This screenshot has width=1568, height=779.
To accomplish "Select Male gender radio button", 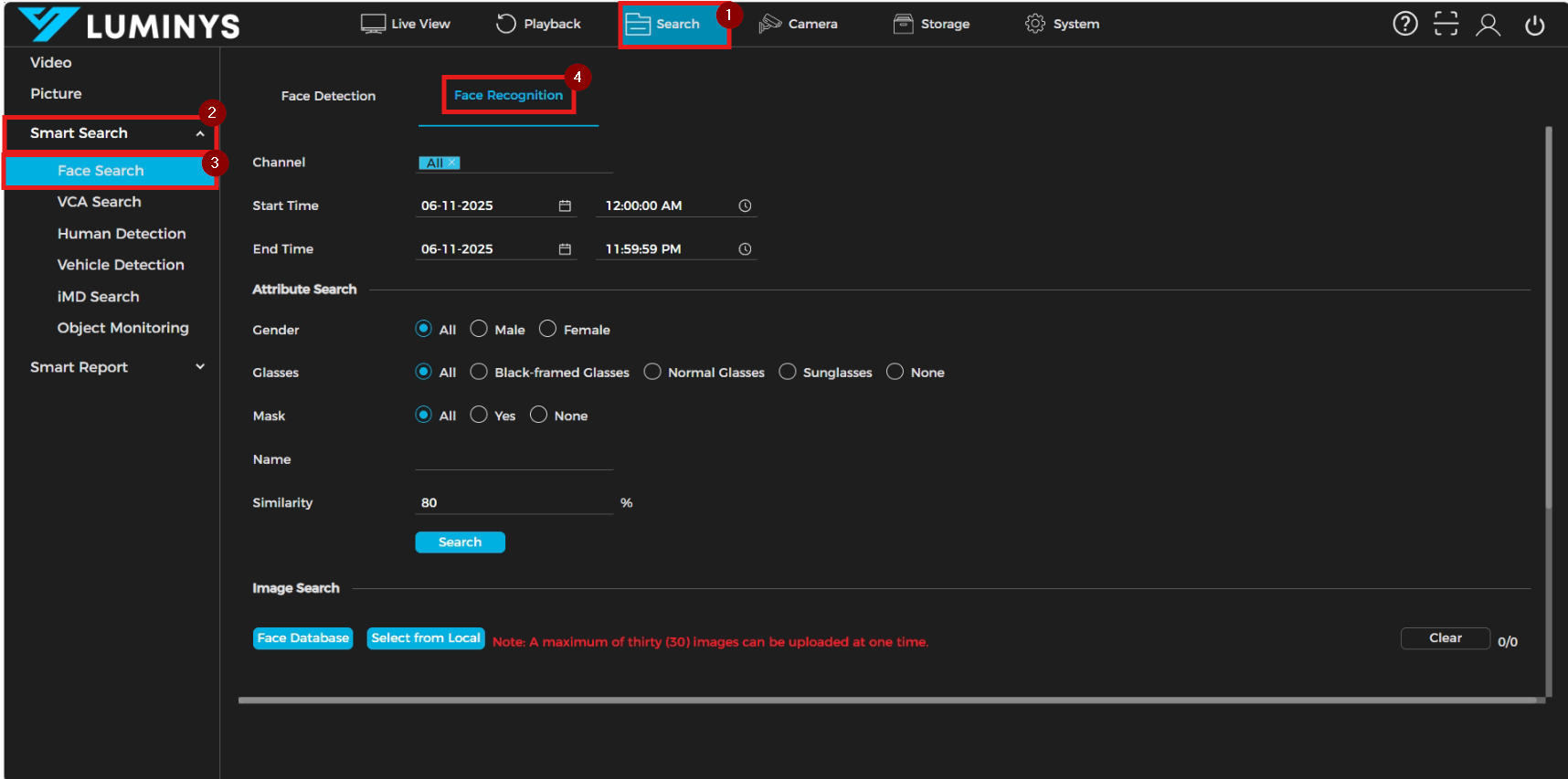I will click(x=479, y=329).
